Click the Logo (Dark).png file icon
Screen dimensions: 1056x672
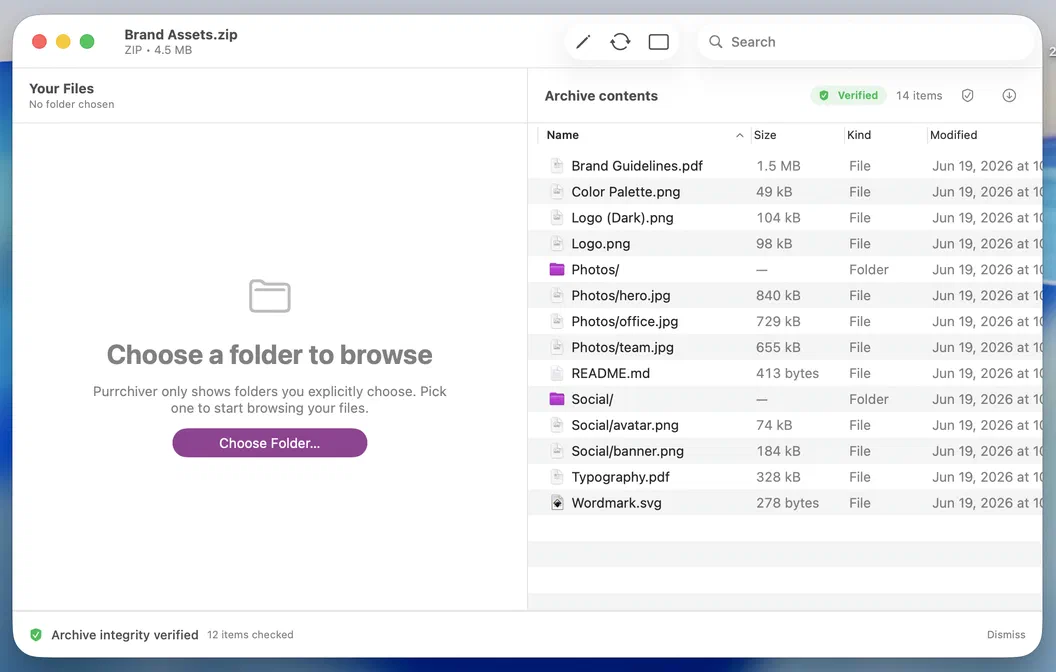(557, 217)
